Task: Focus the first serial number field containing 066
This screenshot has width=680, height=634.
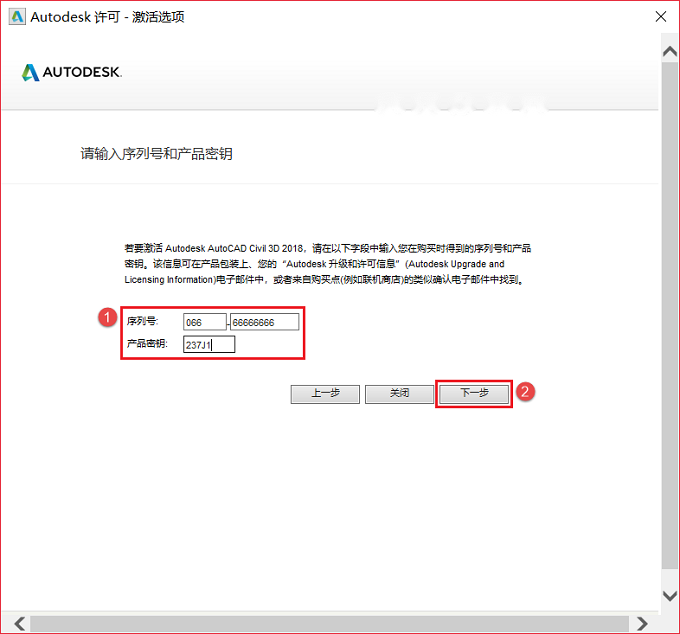Action: tap(205, 322)
